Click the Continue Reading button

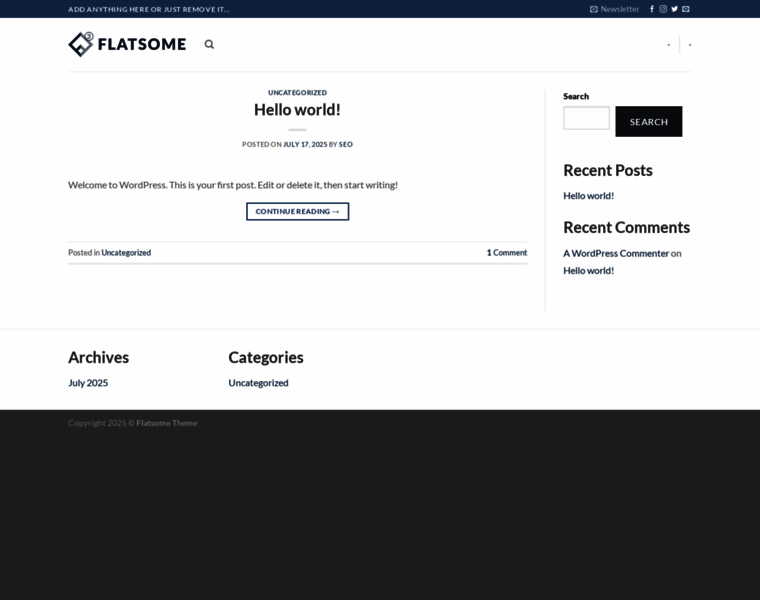297,211
